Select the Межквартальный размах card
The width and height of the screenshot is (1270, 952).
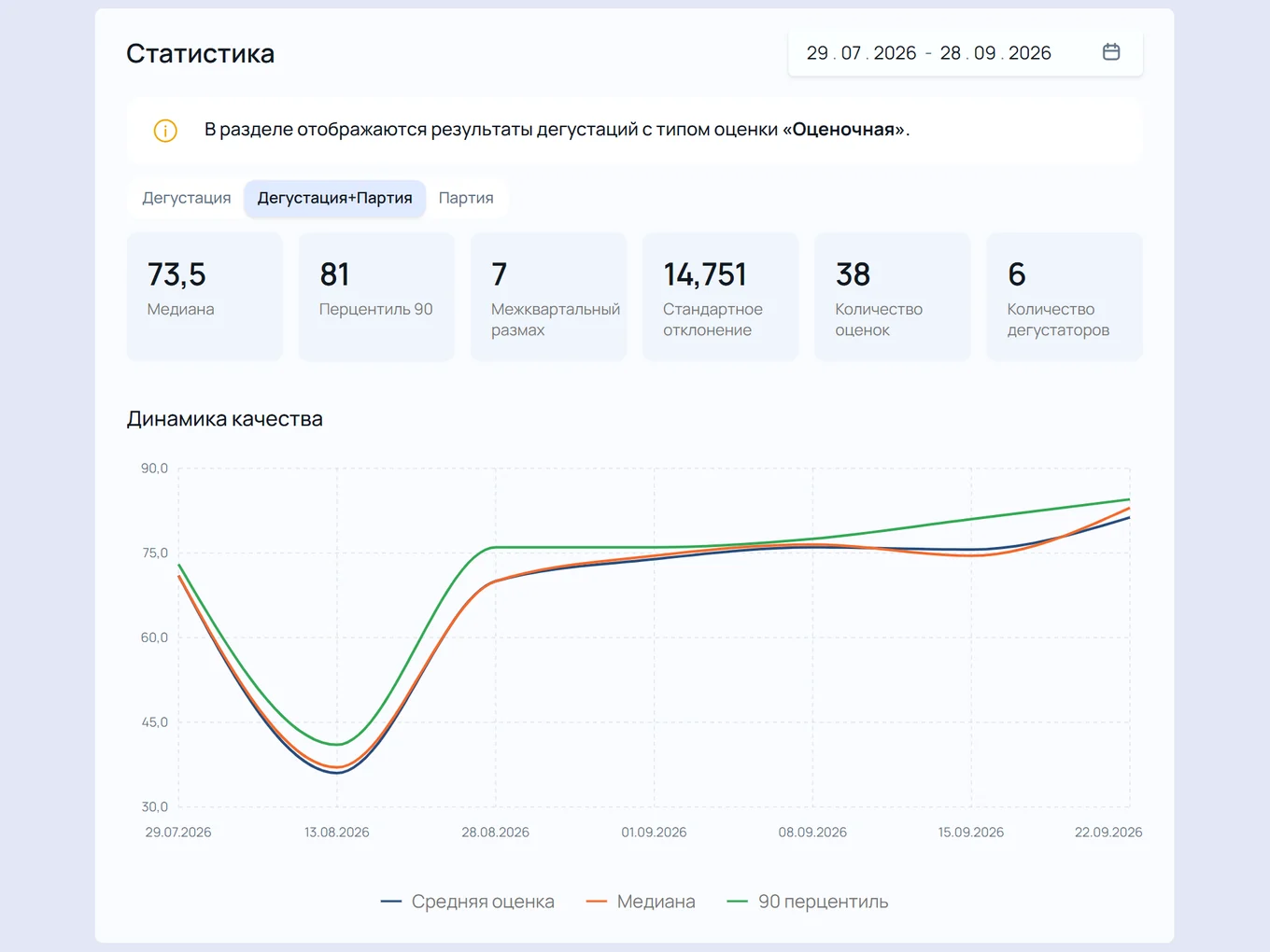548,297
